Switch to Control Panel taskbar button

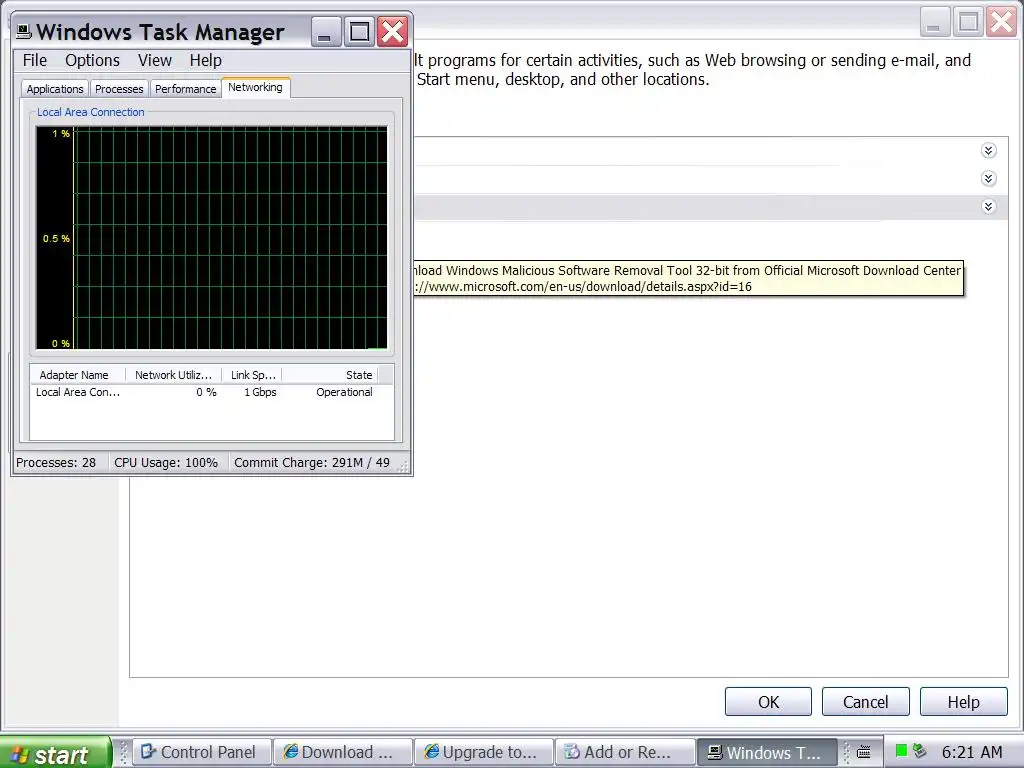click(x=201, y=752)
